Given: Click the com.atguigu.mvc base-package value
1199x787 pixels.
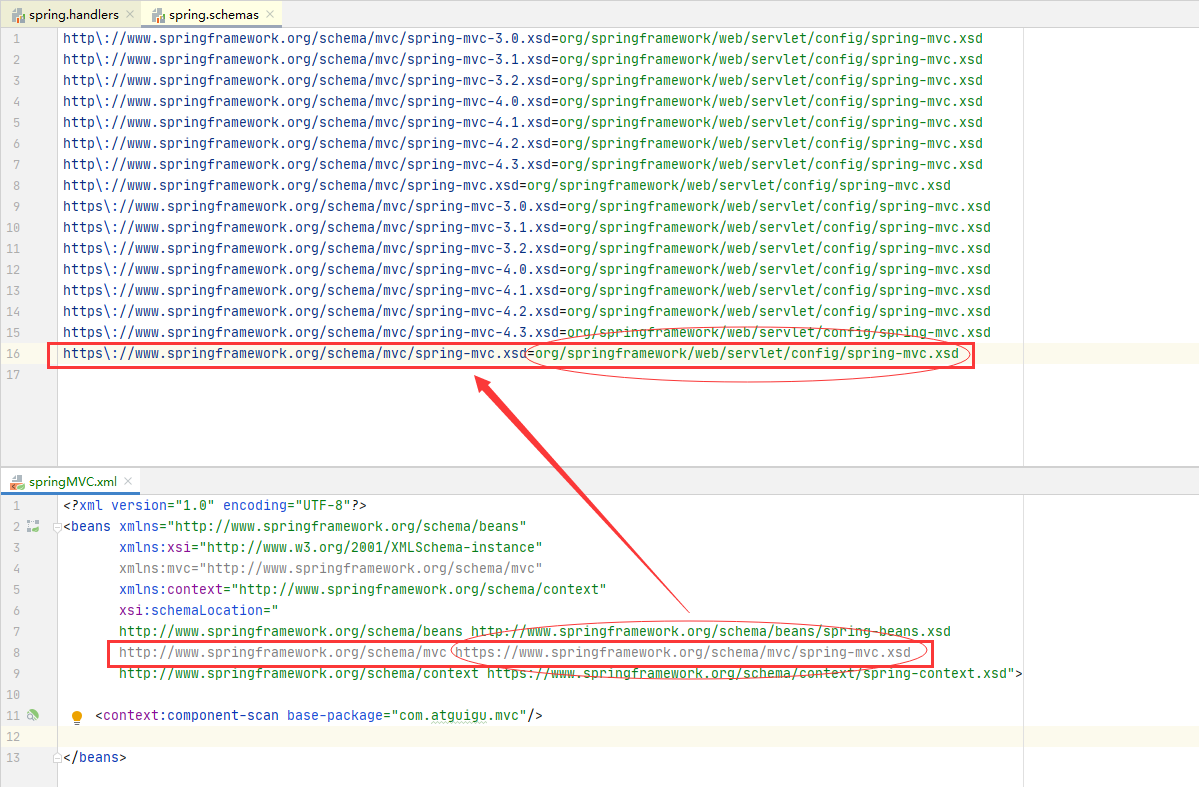Looking at the screenshot, I should coord(459,716).
